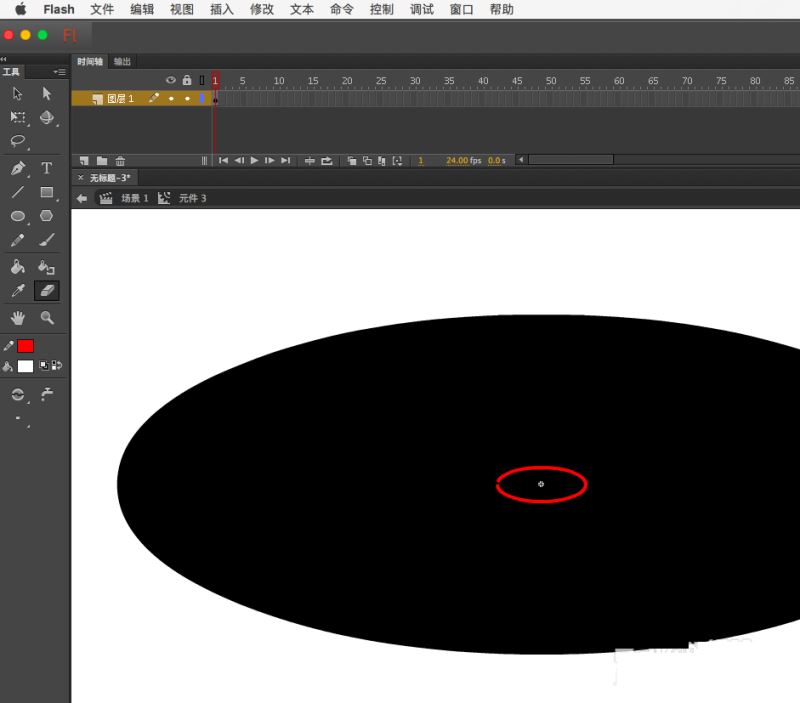Click the active Eraser tool
The height and width of the screenshot is (703, 800).
pos(46,291)
